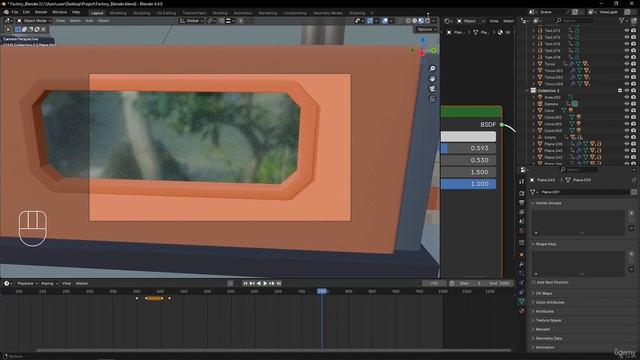Toggle the Add Rest Position checkbox
The height and width of the screenshot is (360, 640).
point(534,282)
